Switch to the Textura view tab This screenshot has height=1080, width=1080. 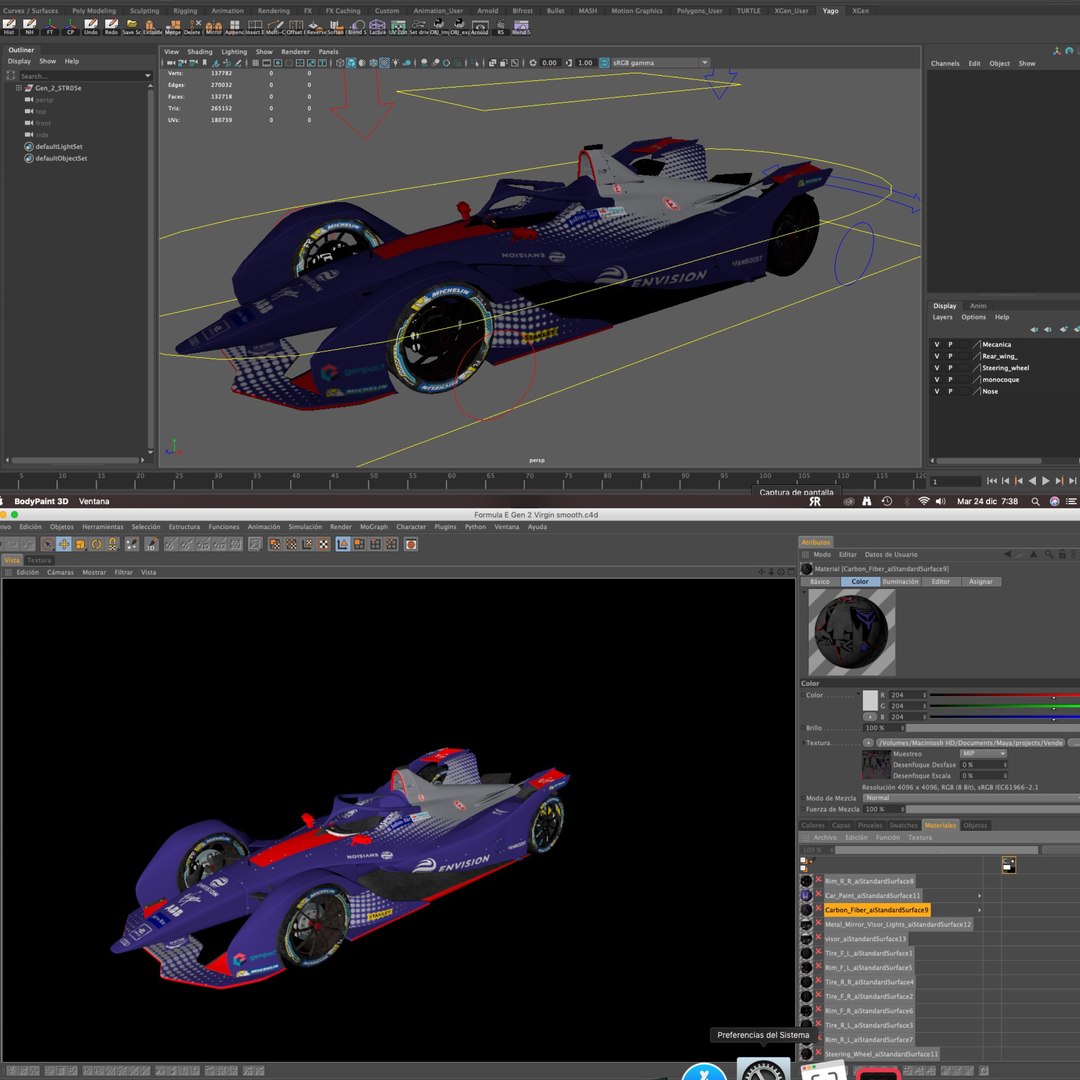tap(39, 560)
